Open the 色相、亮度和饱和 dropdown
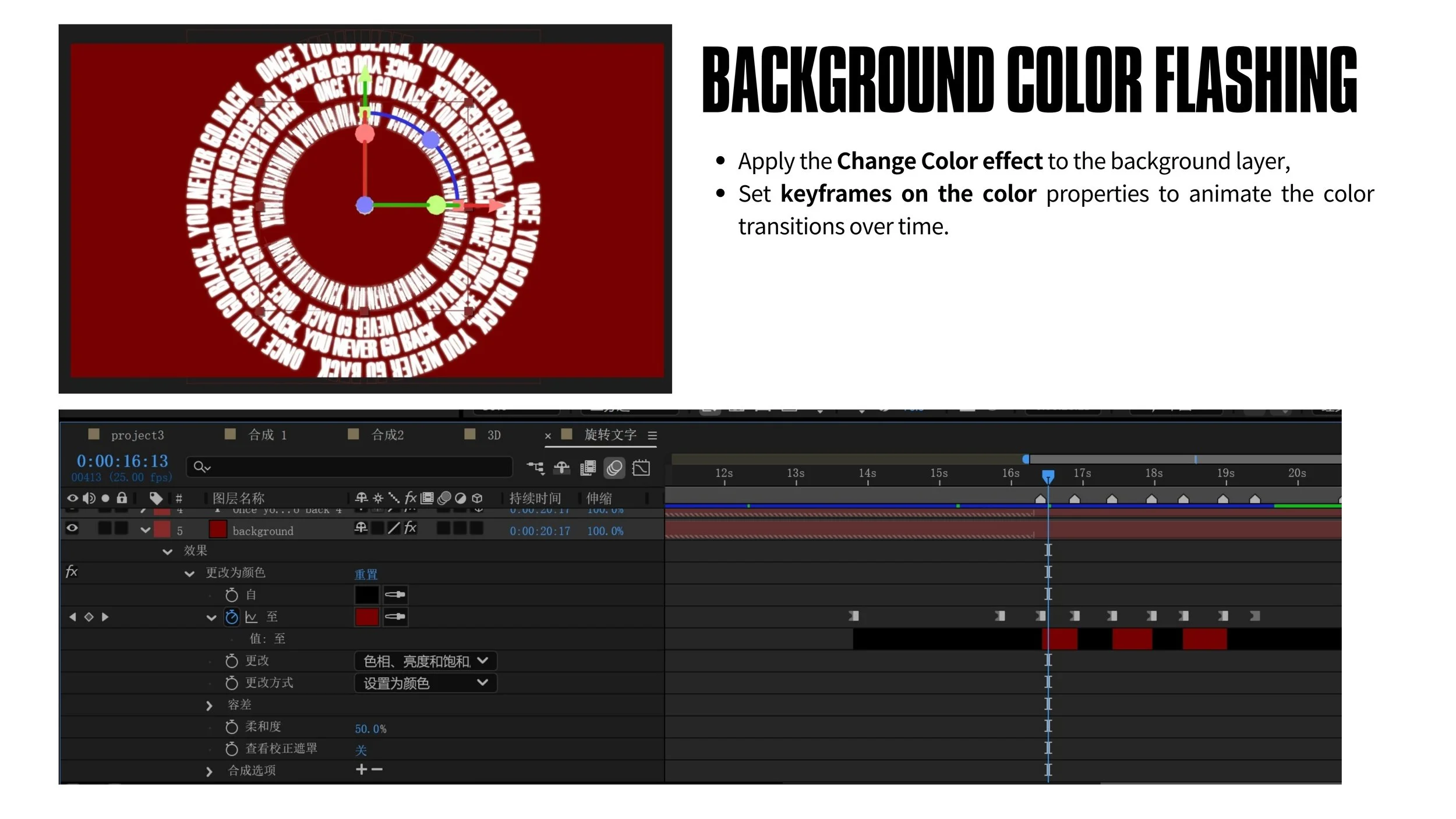 [x=425, y=661]
